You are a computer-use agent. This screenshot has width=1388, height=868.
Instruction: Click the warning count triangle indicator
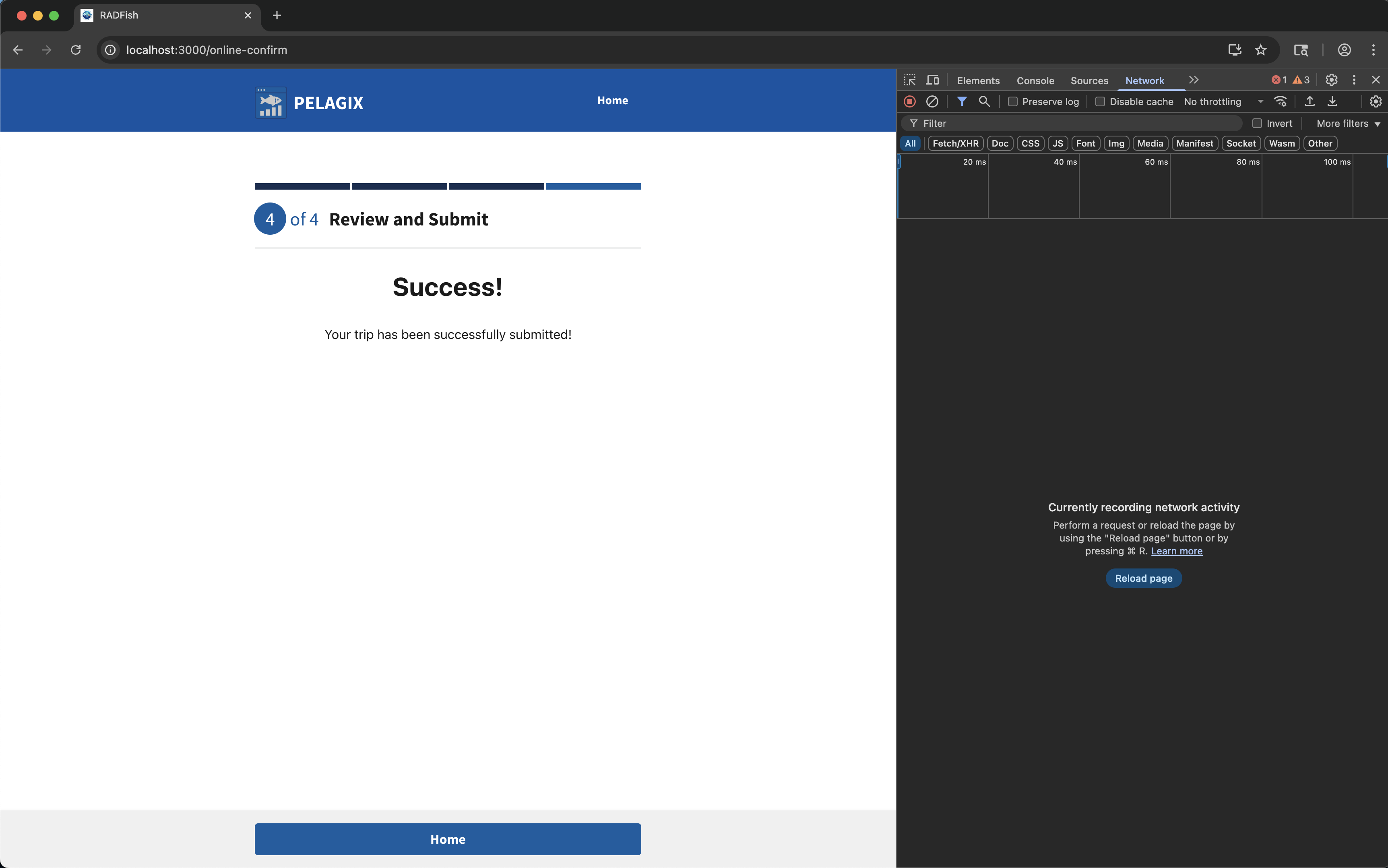click(x=1301, y=80)
